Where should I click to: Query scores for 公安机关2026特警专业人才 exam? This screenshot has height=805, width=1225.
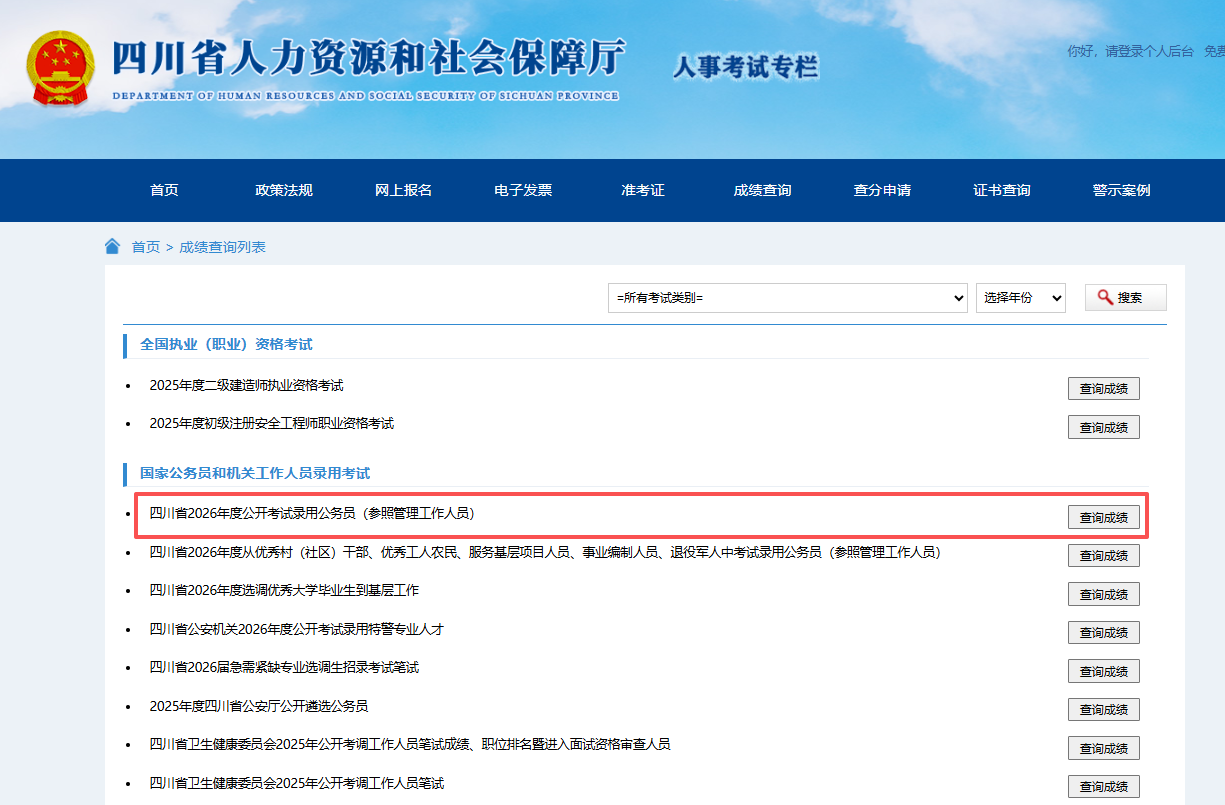point(1103,632)
